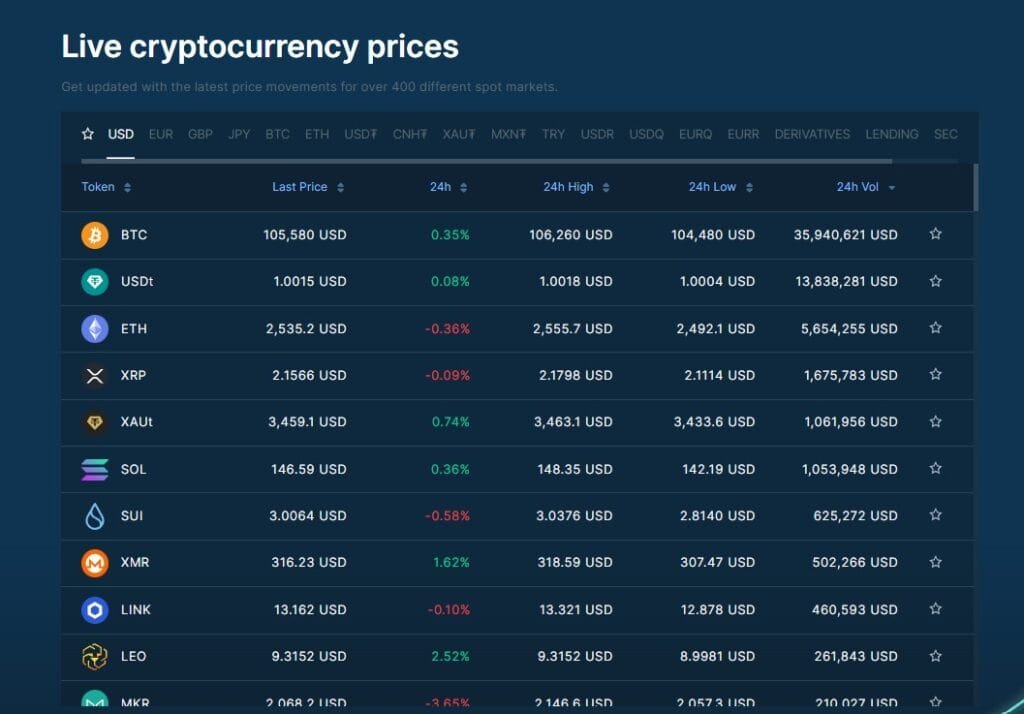
Task: Favorite LEO with its star
Action: (935, 656)
